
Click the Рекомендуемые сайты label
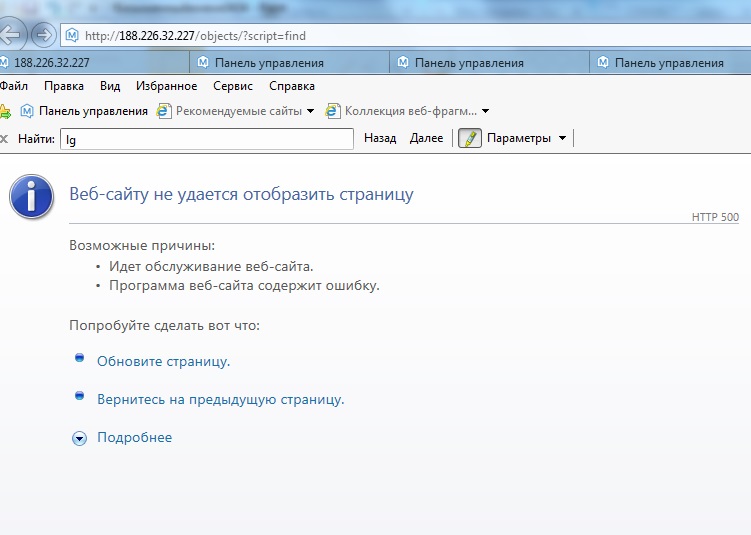pos(239,111)
